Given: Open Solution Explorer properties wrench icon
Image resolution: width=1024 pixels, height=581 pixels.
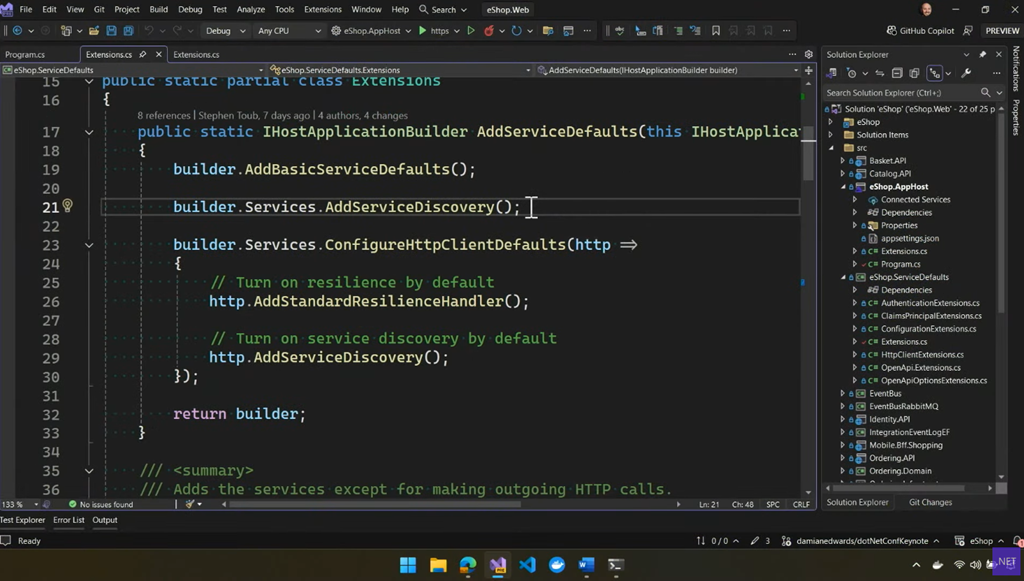Looking at the screenshot, I should coord(966,73).
